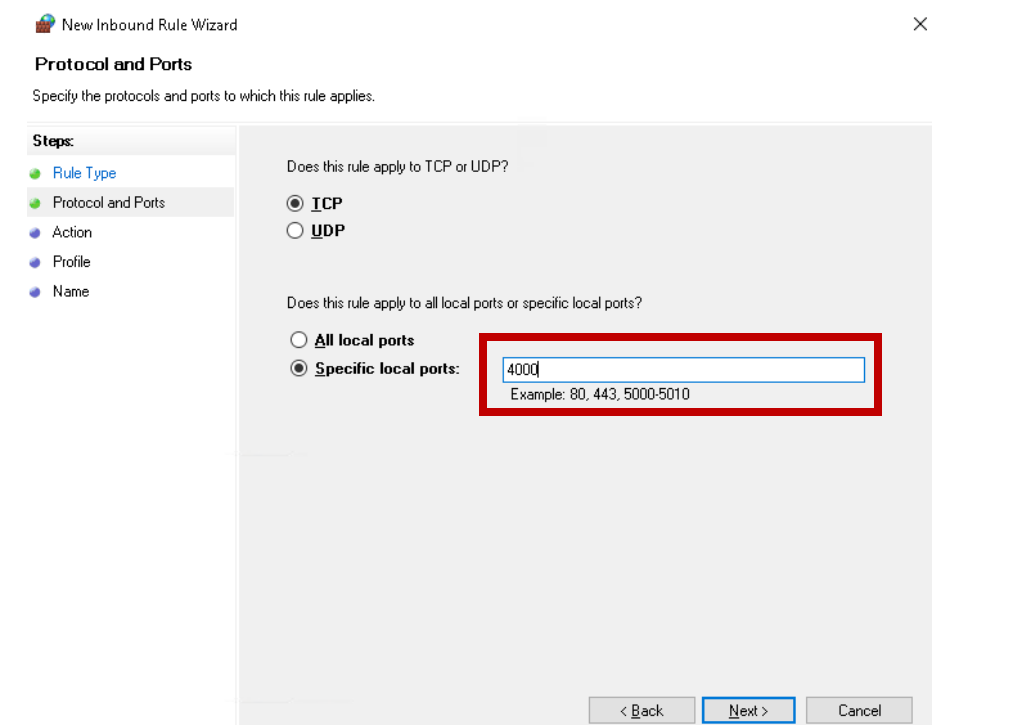Click the green Protocol and Ports bullet
Image resolution: width=1025 pixels, height=725 pixels.
tap(35, 203)
